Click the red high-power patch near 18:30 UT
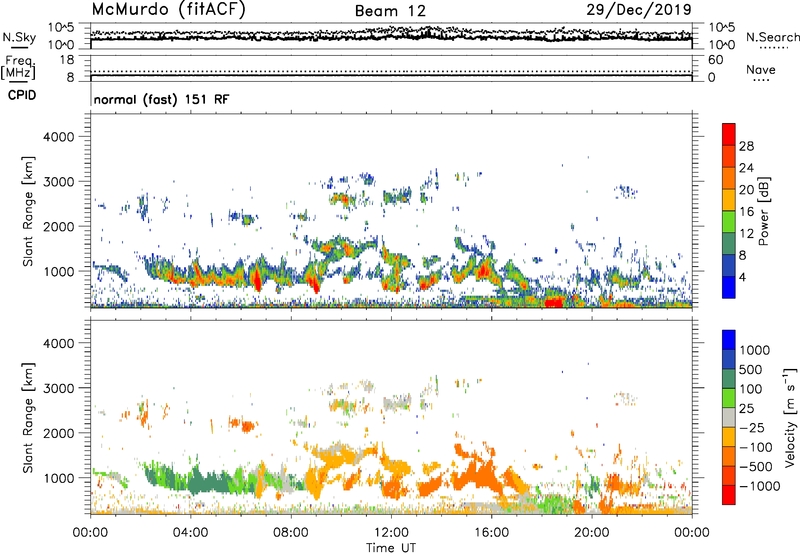800x554 pixels. point(554,303)
